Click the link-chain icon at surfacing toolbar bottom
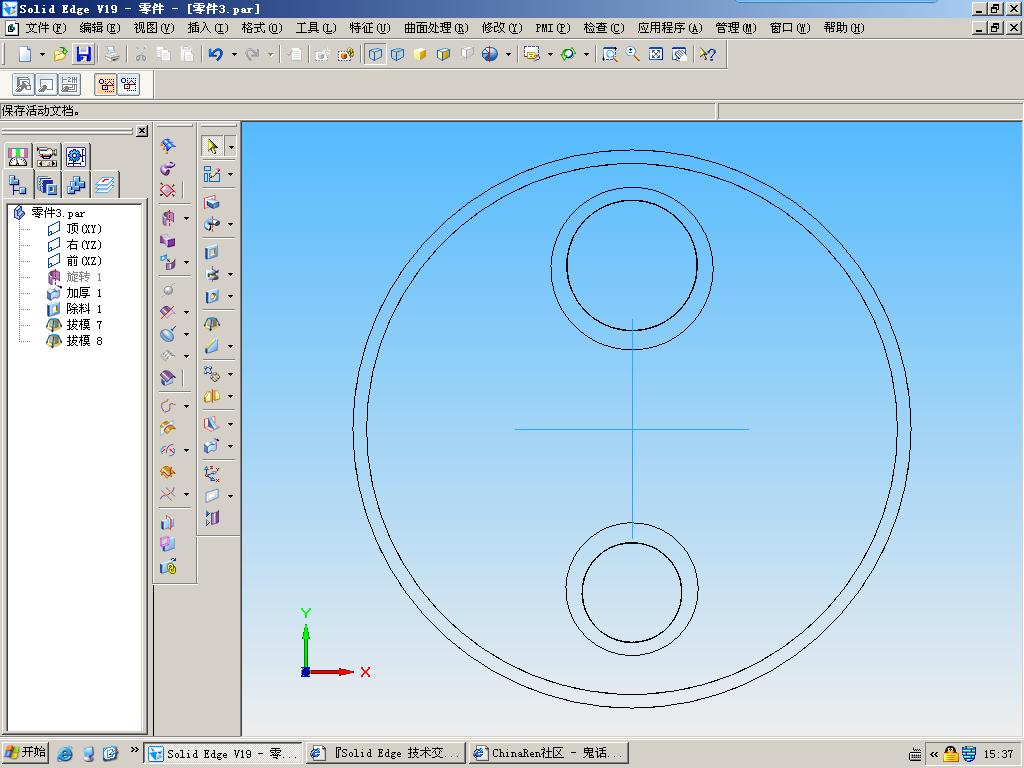This screenshot has height=768, width=1024. click(x=168, y=566)
